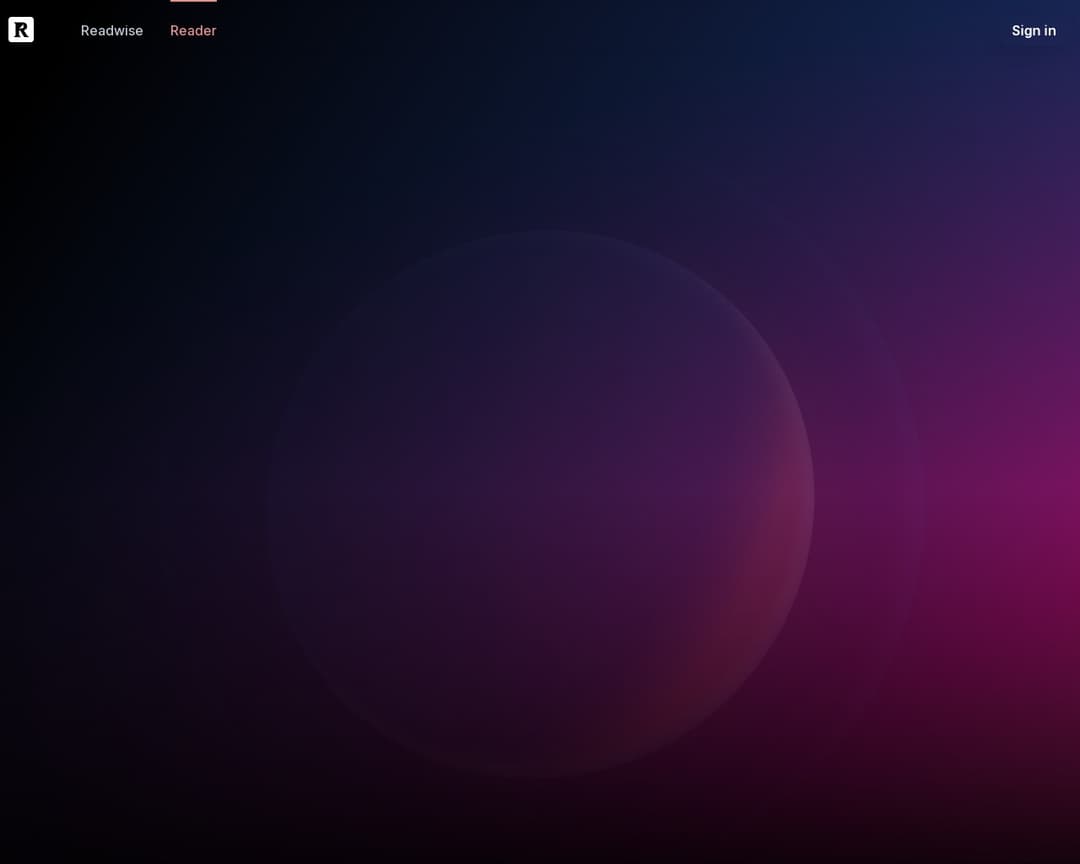The image size is (1080, 864).
Task: Switch to the Readwise navigation item
Action: click(112, 31)
